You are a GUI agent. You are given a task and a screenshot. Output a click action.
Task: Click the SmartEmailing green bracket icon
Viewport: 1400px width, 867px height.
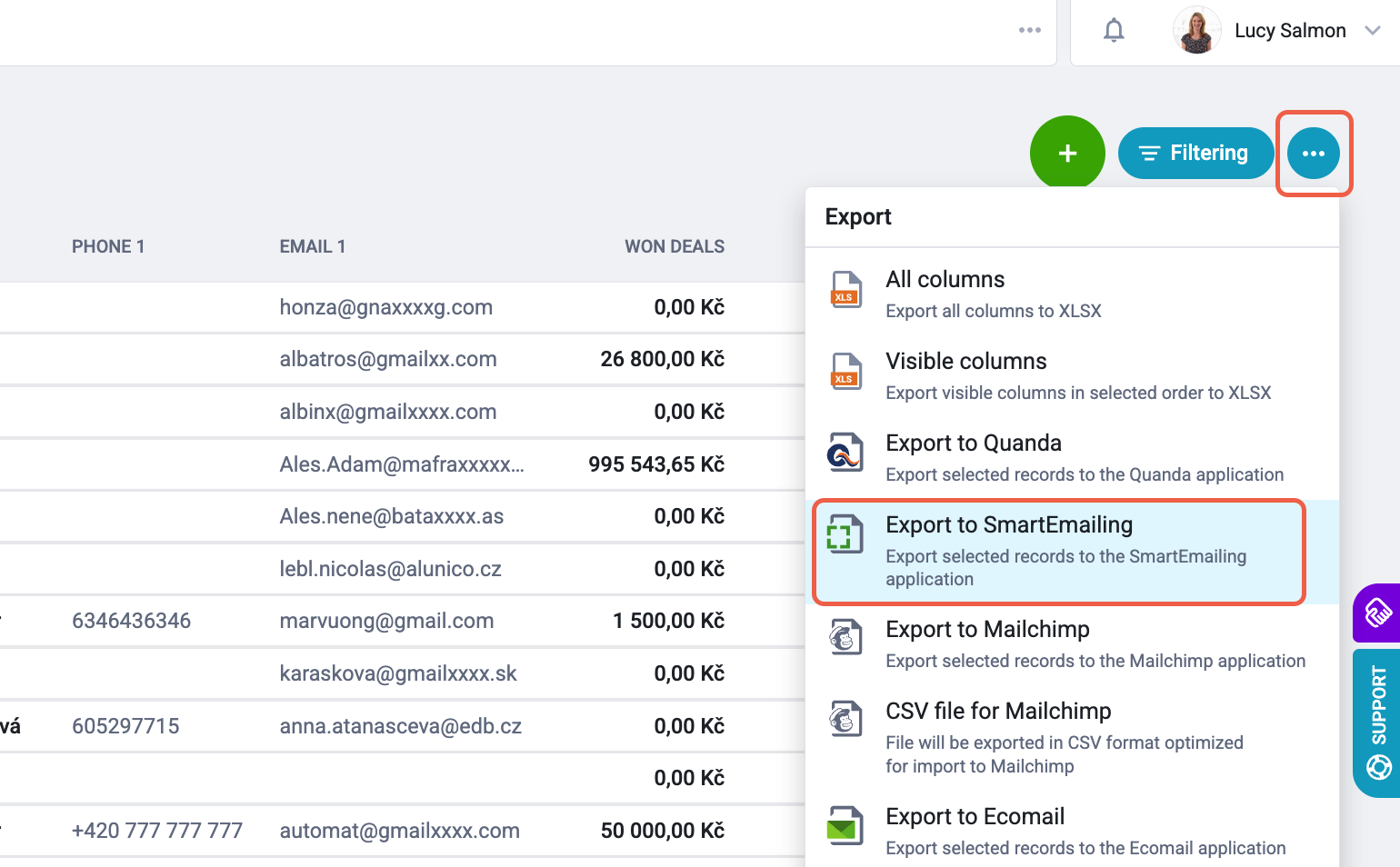coord(845,533)
